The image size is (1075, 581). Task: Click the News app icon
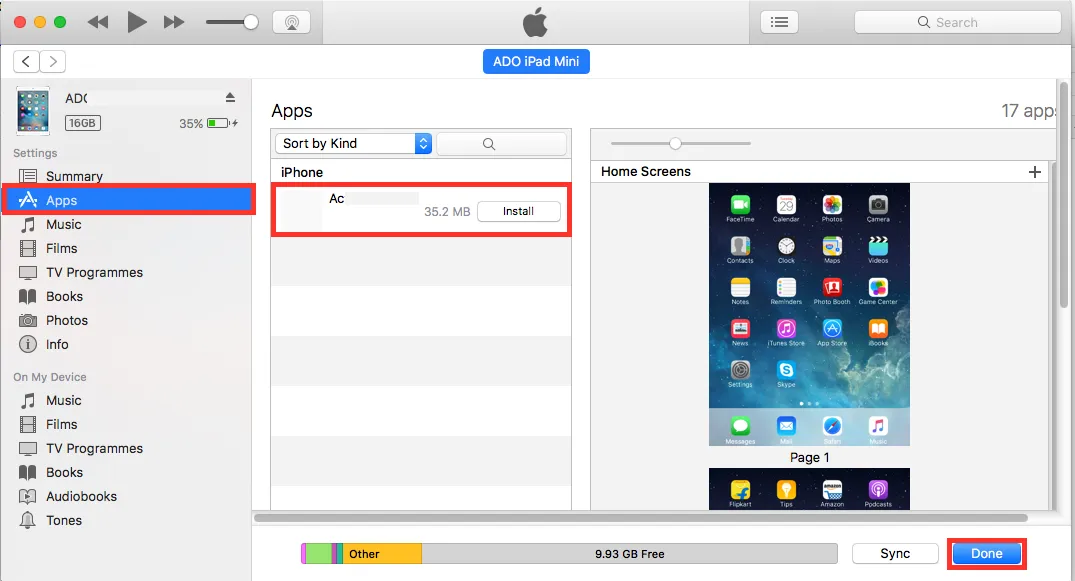point(740,329)
